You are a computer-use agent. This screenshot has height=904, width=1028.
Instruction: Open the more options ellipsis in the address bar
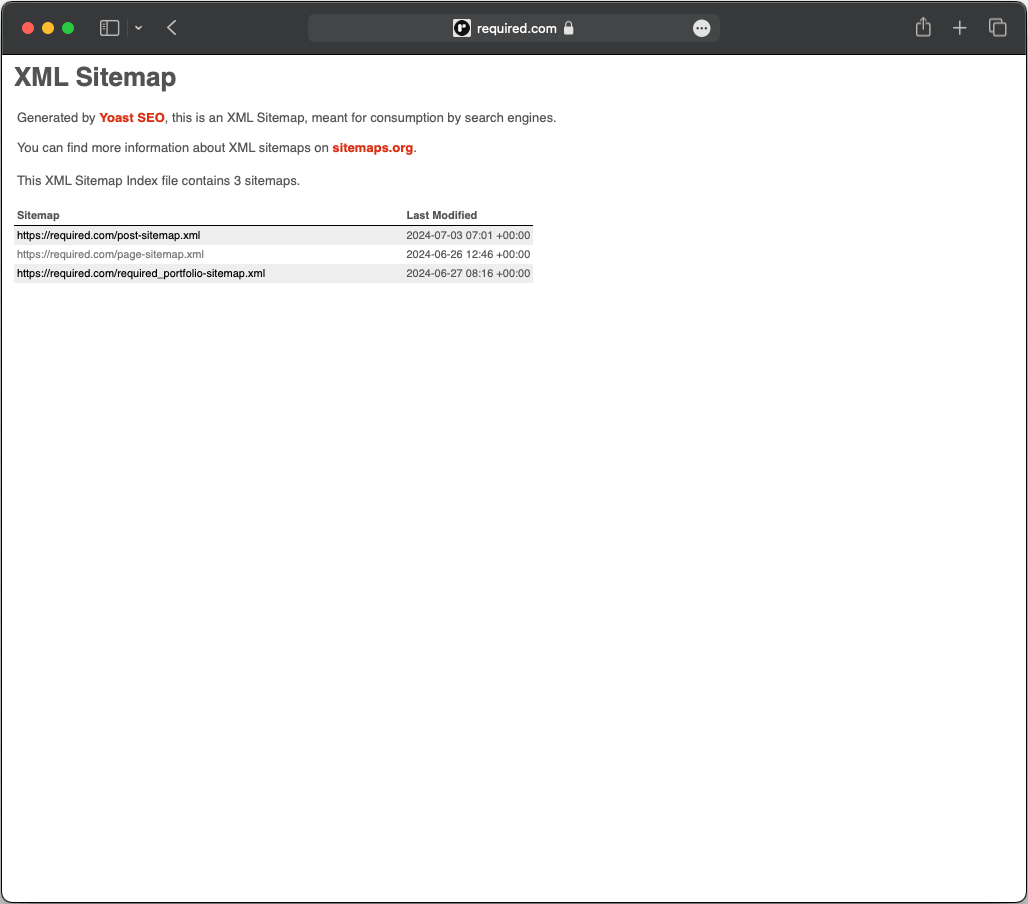pyautogui.click(x=701, y=28)
